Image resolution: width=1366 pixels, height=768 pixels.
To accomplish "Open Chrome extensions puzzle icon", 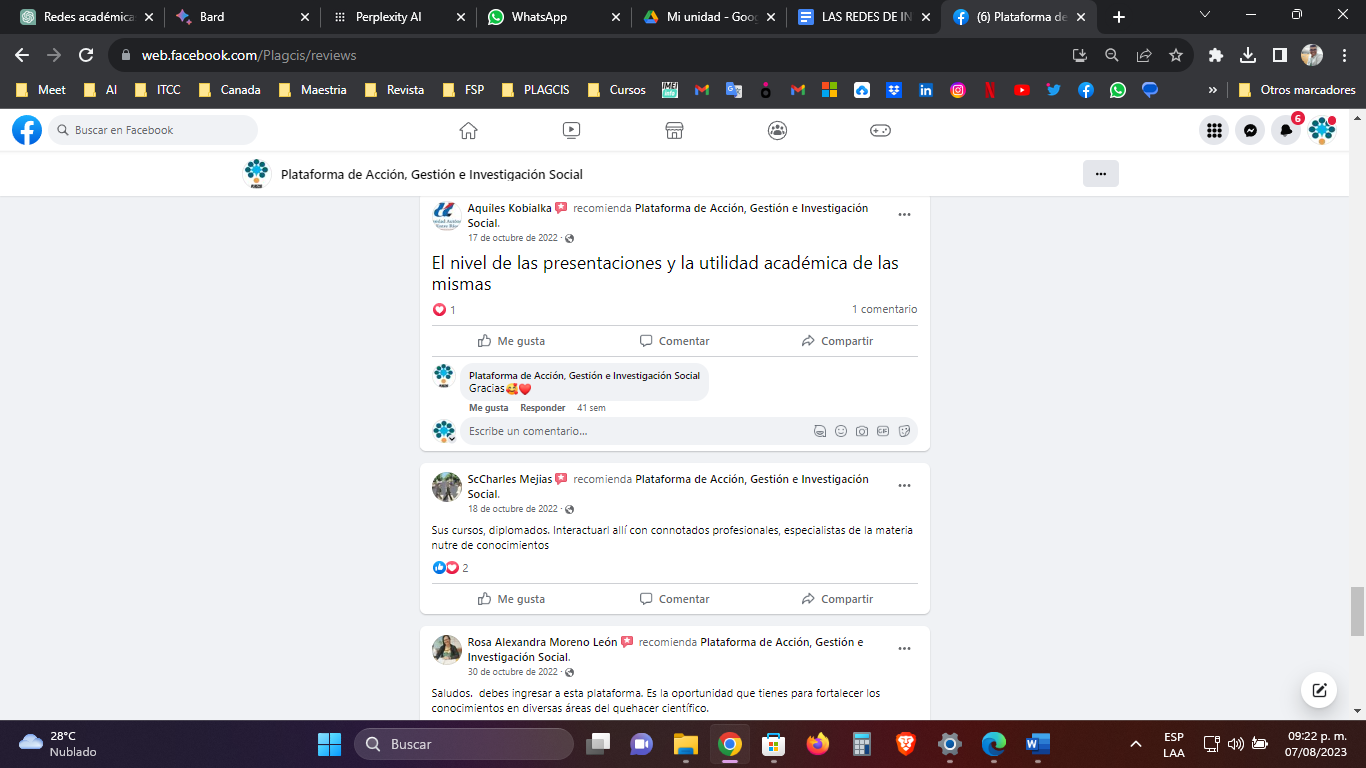I will click(1216, 55).
